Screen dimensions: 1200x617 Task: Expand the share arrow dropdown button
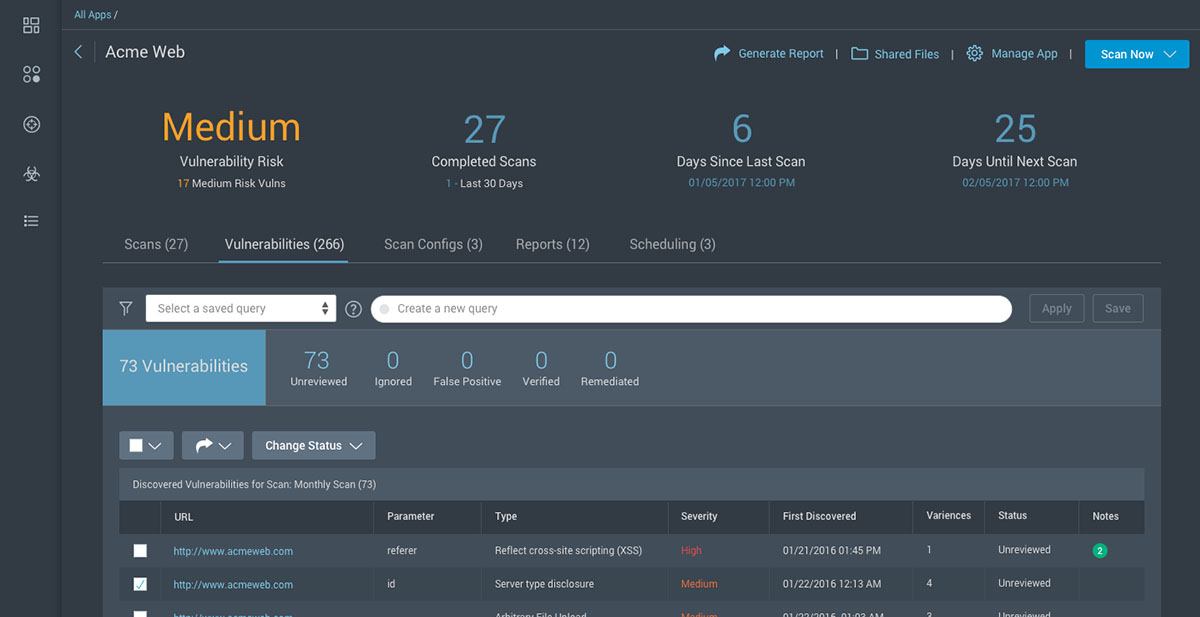(212, 446)
